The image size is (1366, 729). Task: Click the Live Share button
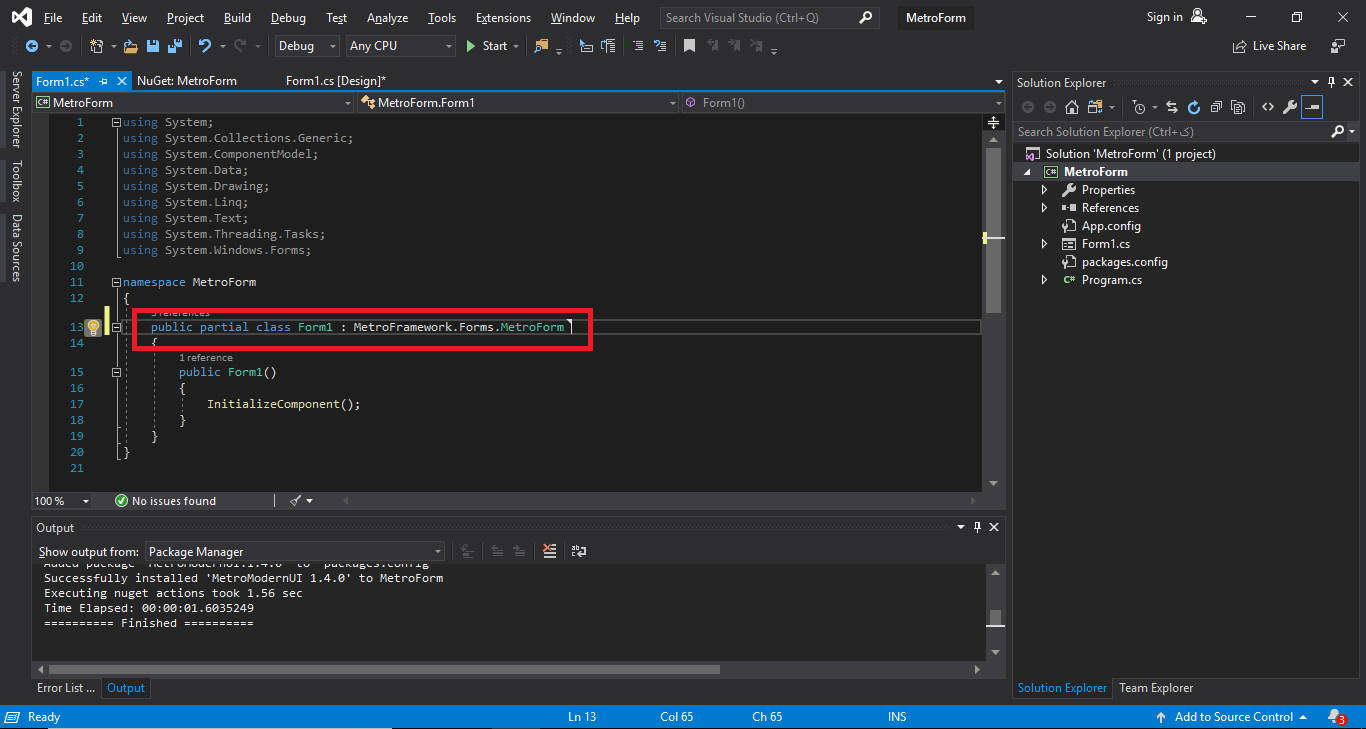click(1269, 46)
